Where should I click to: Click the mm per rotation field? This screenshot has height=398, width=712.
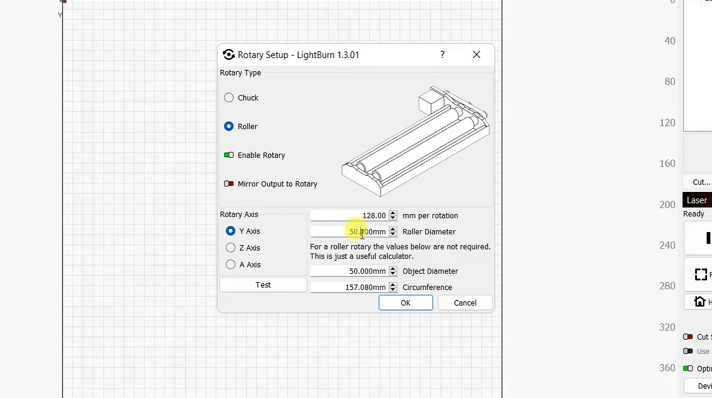[350, 215]
